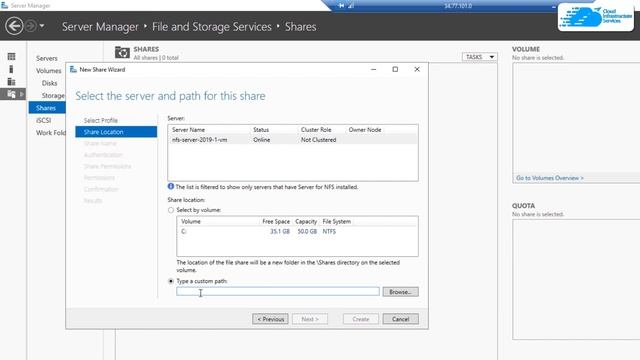Minimize the New Share Wizard window
The height and width of the screenshot is (360, 640).
[373, 69]
